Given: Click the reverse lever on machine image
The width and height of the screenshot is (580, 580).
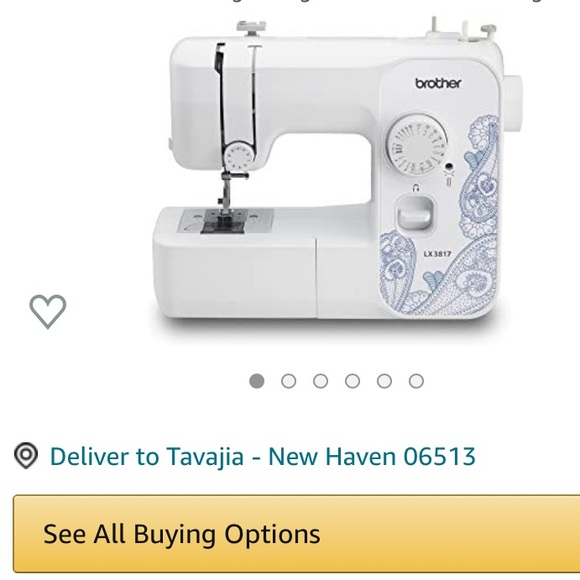Looking at the screenshot, I should pyautogui.click(x=415, y=213).
